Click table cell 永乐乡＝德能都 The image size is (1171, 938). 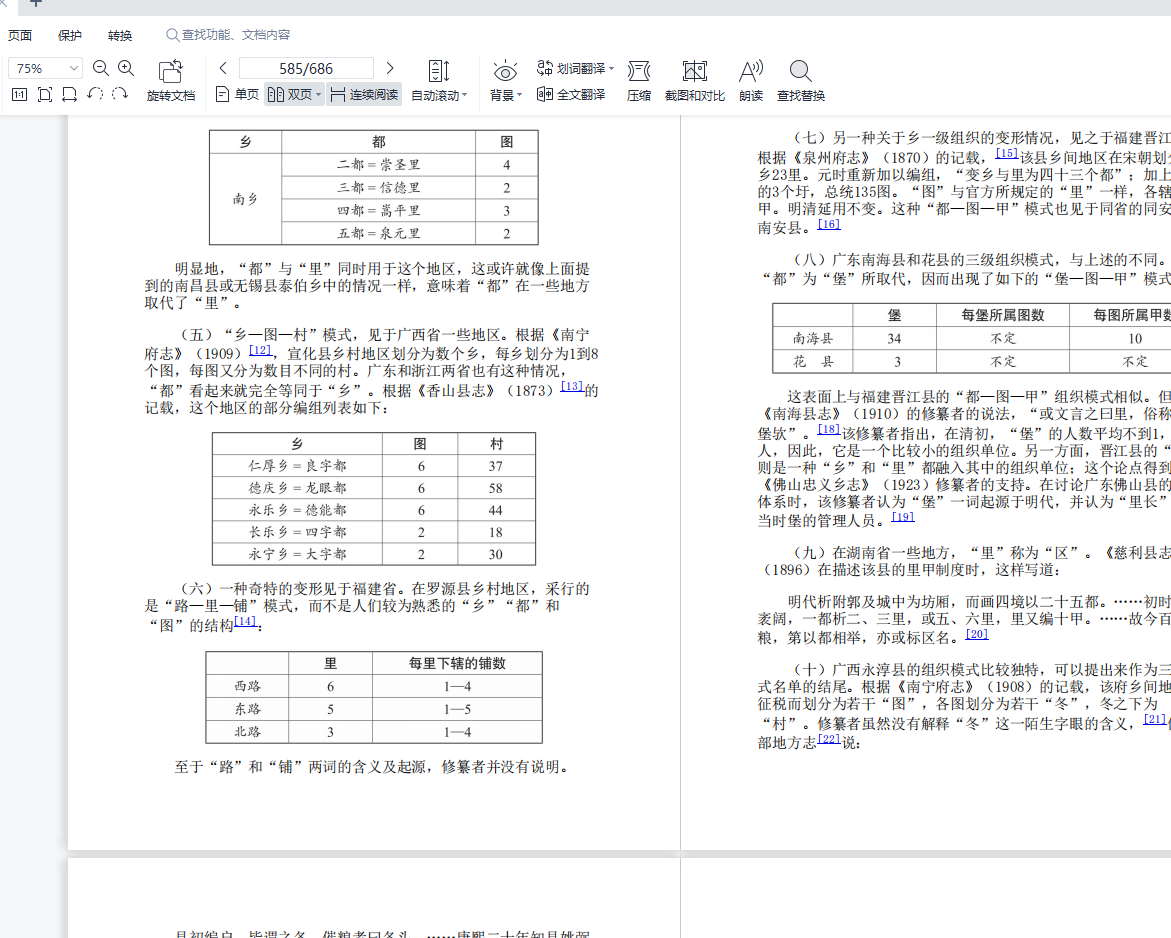(297, 510)
